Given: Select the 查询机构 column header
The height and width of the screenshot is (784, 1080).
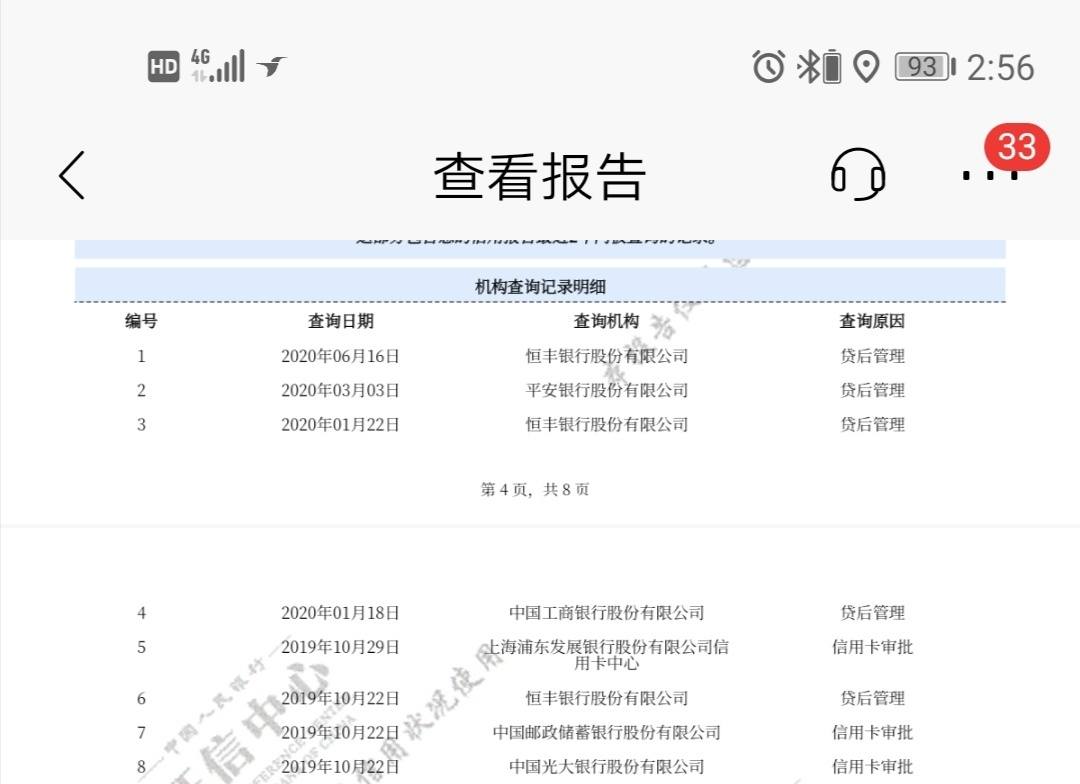Looking at the screenshot, I should 606,321.
